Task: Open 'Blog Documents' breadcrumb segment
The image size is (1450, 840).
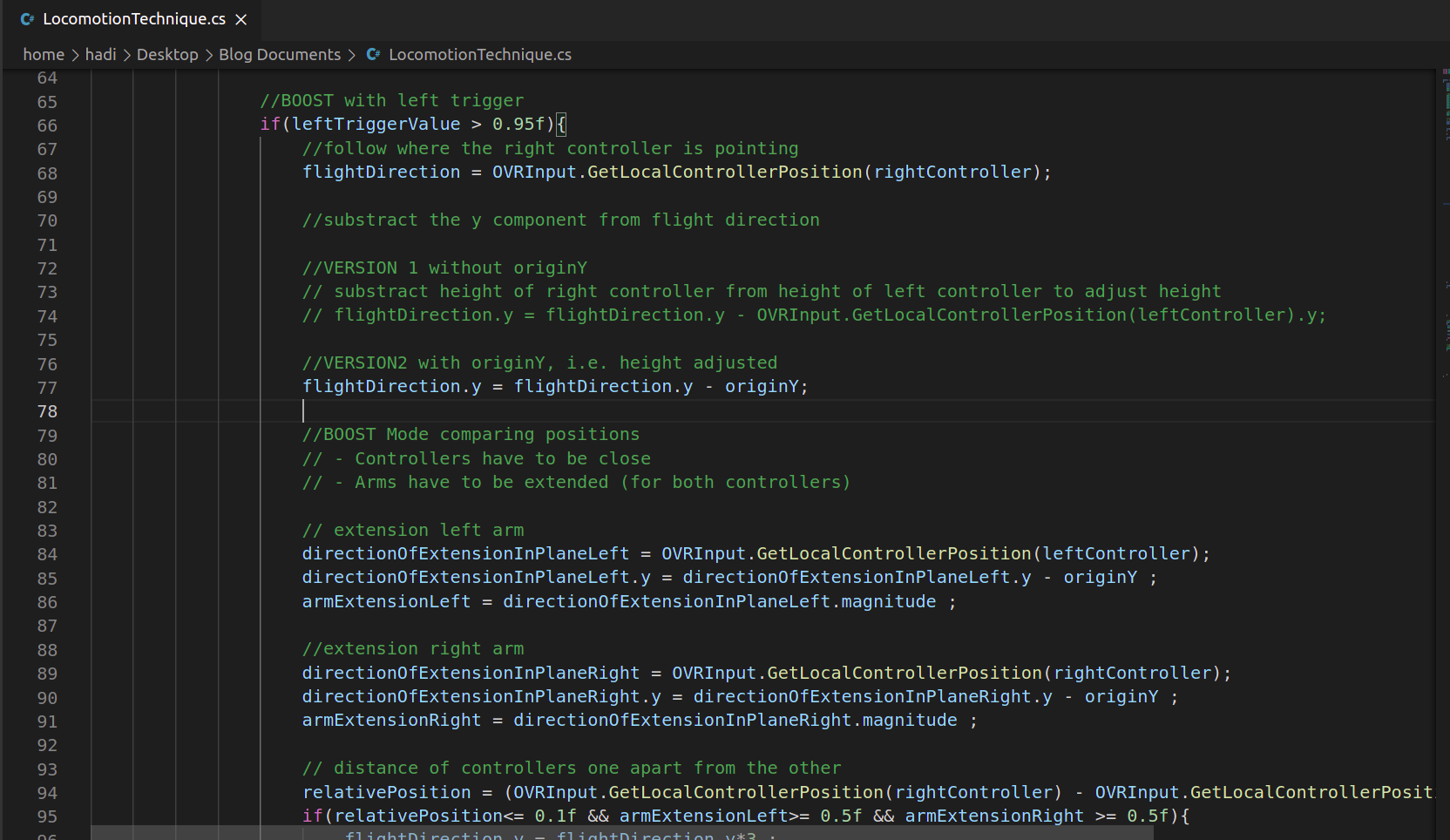Action: (280, 54)
